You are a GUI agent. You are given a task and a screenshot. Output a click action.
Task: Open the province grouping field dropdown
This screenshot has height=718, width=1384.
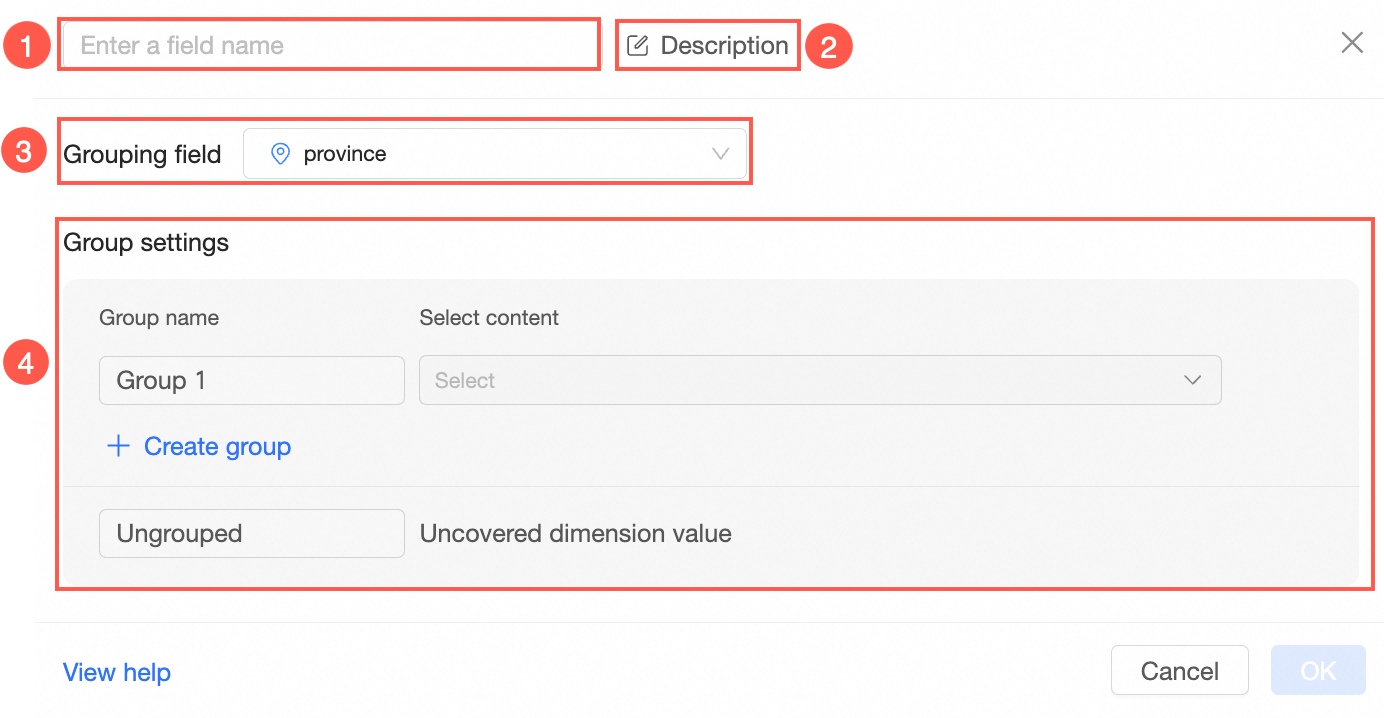tap(494, 154)
